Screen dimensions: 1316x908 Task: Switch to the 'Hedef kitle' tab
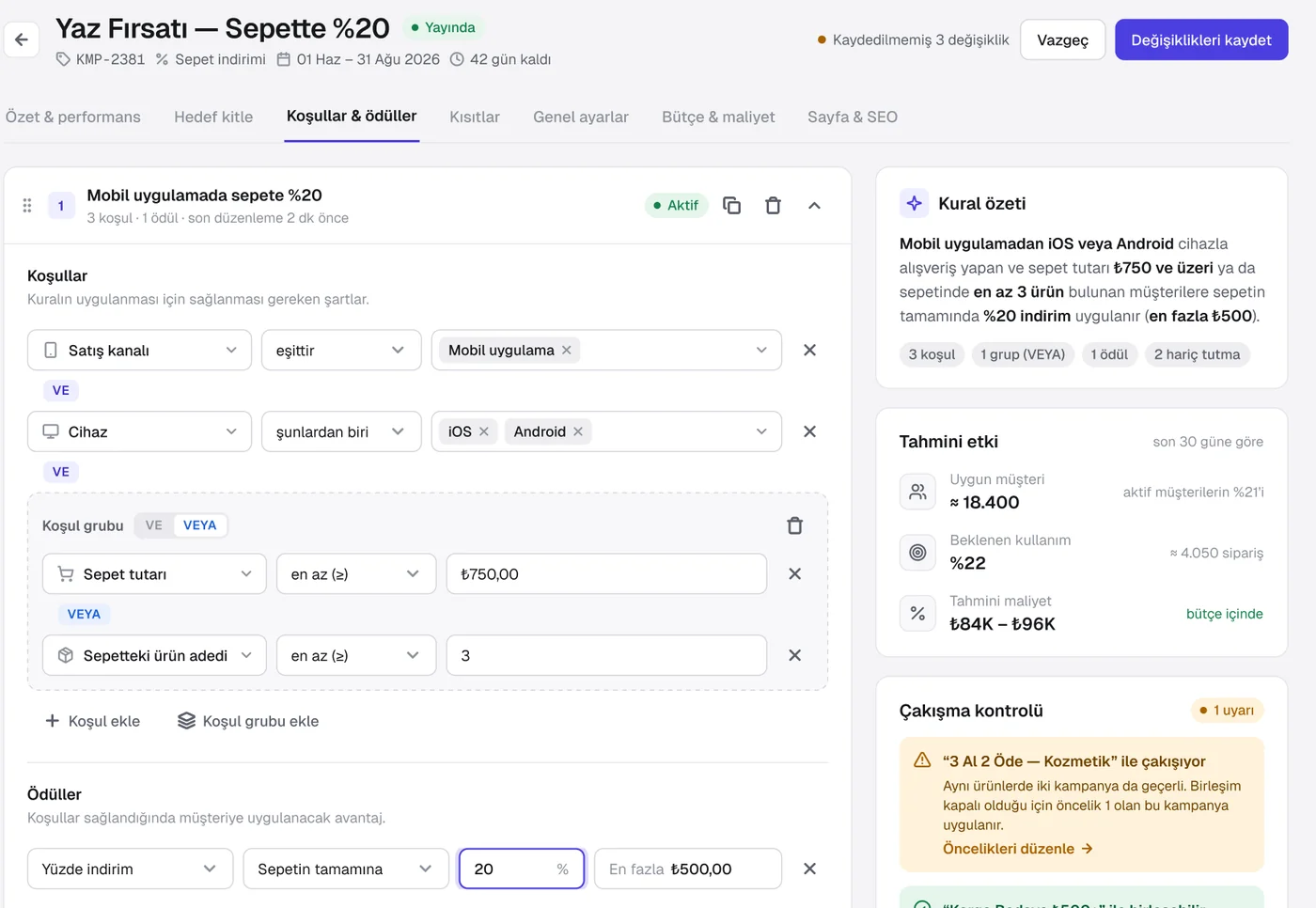point(213,117)
